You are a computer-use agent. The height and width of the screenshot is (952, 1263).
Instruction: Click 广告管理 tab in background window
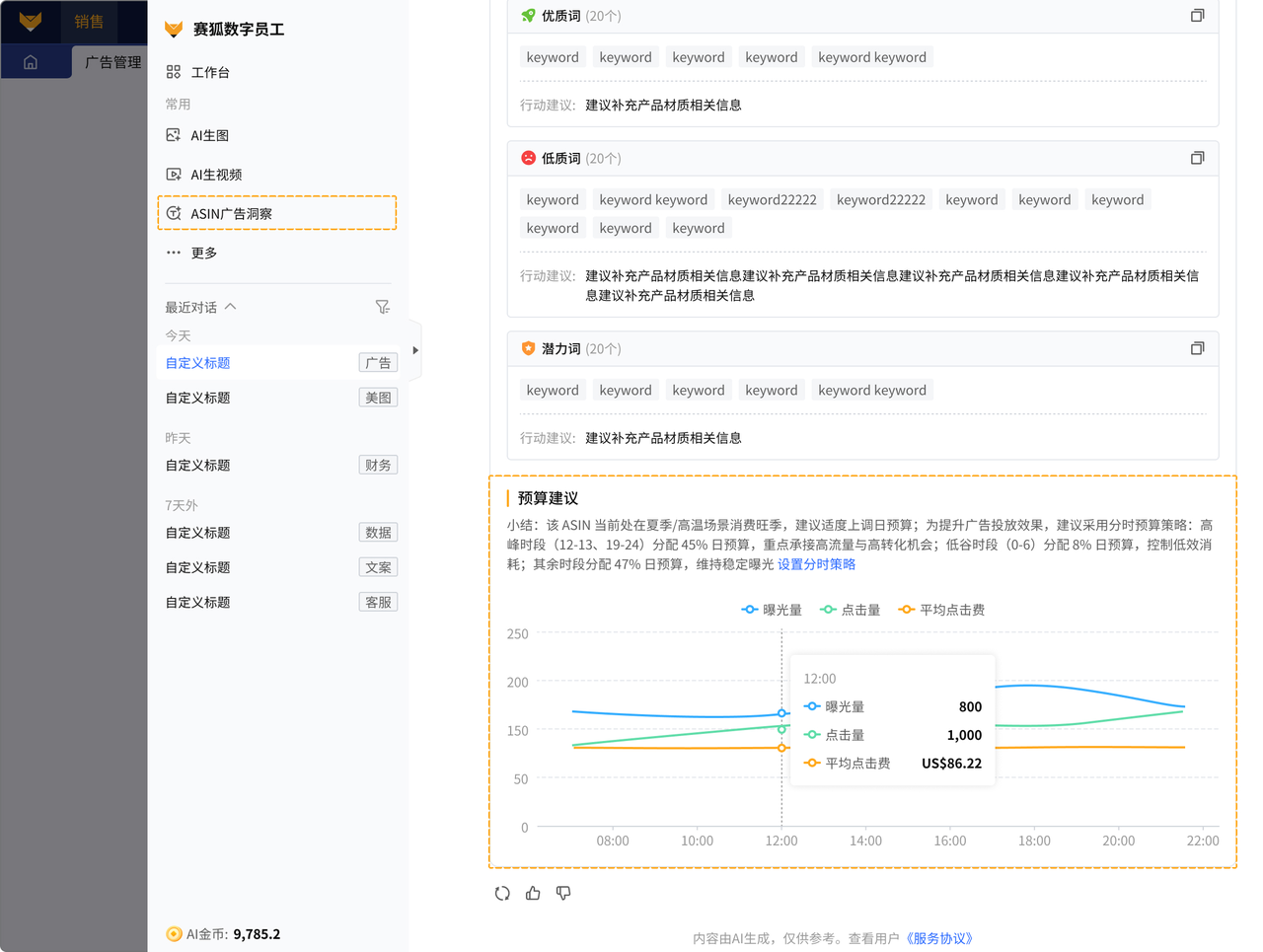pos(112,62)
